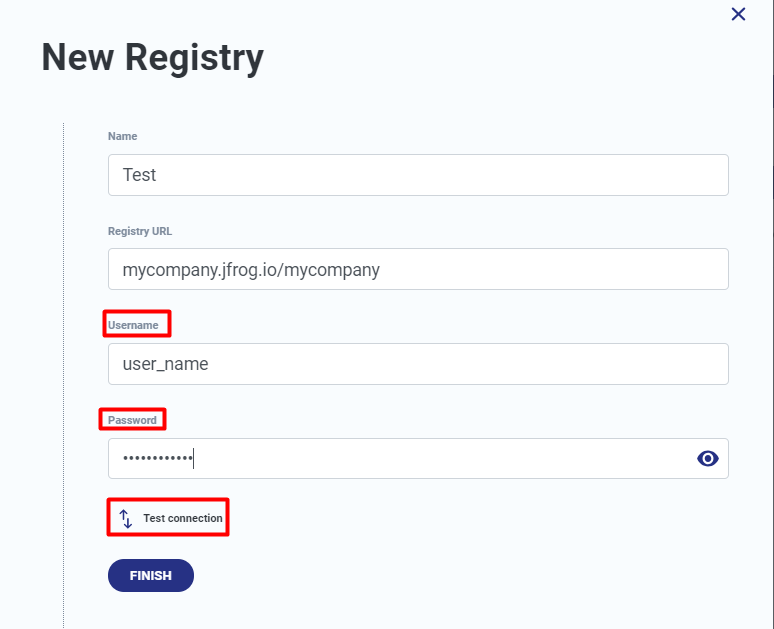Click the New Registry heading
The height and width of the screenshot is (629, 774).
pos(152,58)
